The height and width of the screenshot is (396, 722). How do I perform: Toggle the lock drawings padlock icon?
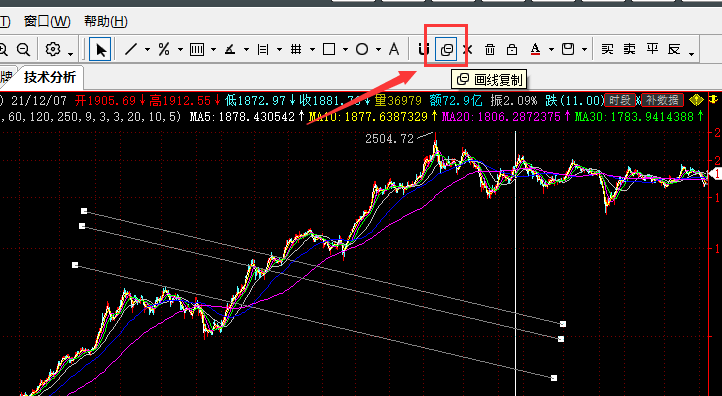(x=512, y=49)
